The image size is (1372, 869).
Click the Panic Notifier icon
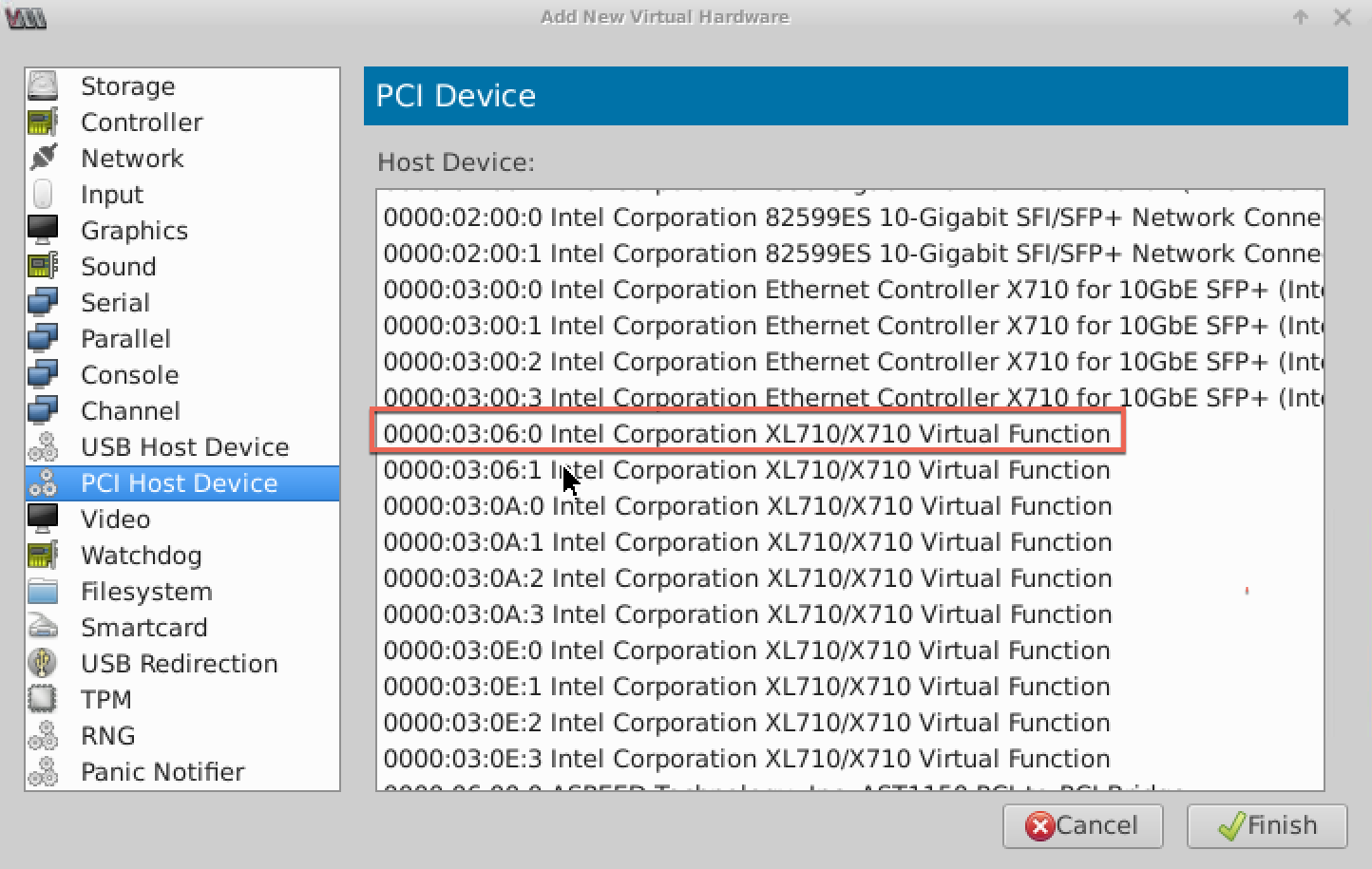(x=43, y=771)
